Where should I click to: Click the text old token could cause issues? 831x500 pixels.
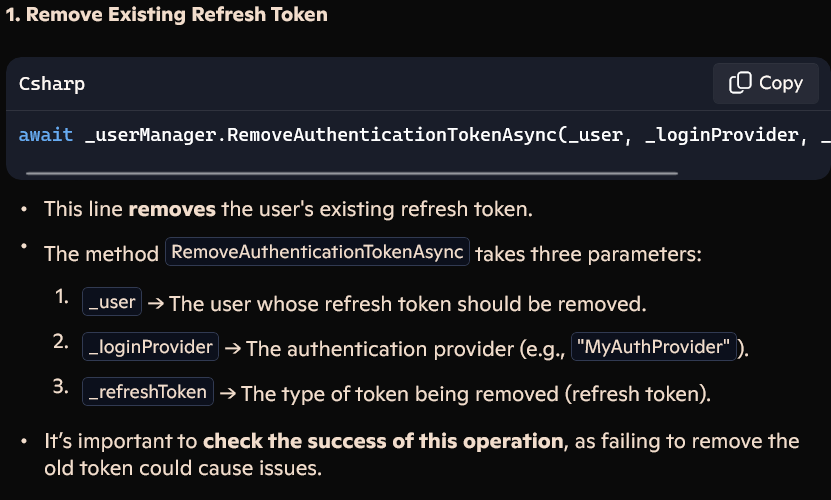[183, 469]
